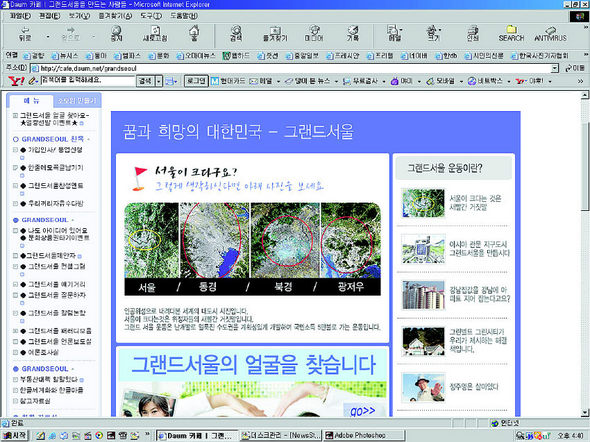Click thumbnail beside 서울이 크다는 것은 article
The width and height of the screenshot is (590, 442).
point(423,203)
